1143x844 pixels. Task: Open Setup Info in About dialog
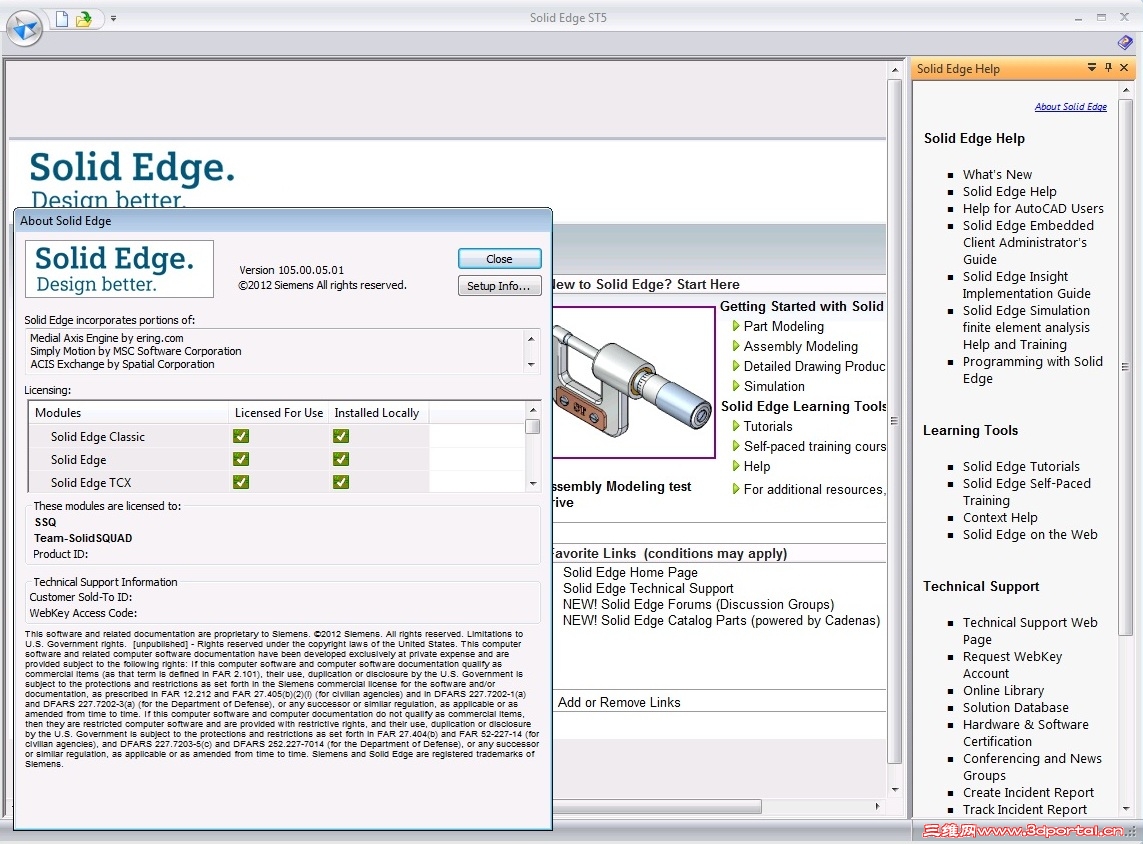(499, 286)
